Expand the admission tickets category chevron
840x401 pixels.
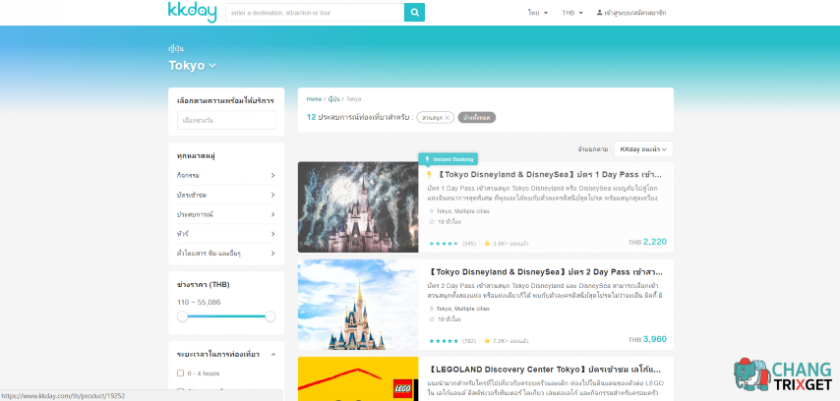click(x=273, y=195)
